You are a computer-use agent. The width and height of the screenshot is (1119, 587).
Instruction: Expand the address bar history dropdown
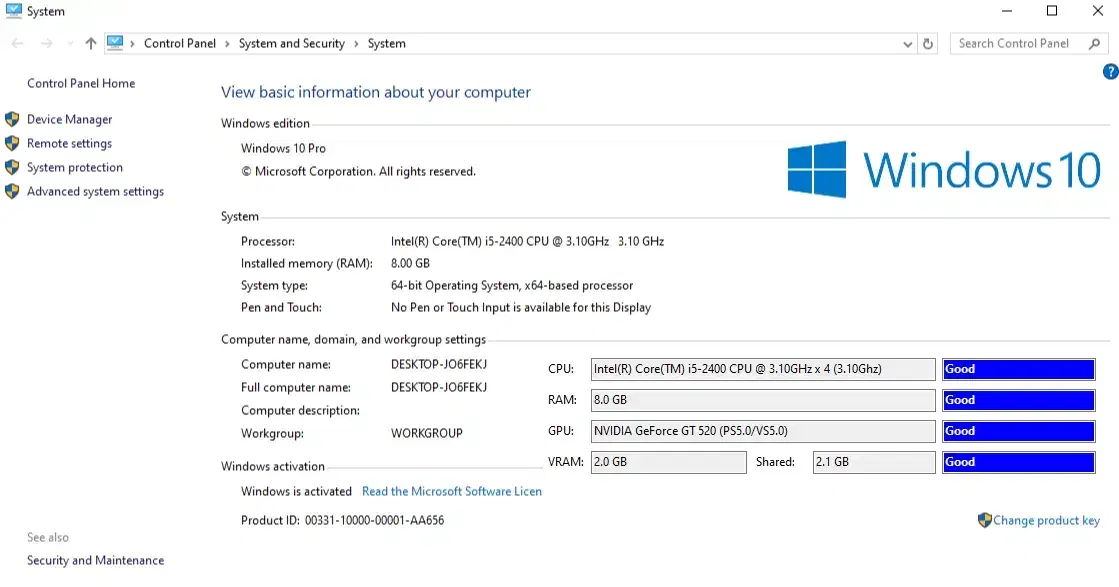pos(908,44)
